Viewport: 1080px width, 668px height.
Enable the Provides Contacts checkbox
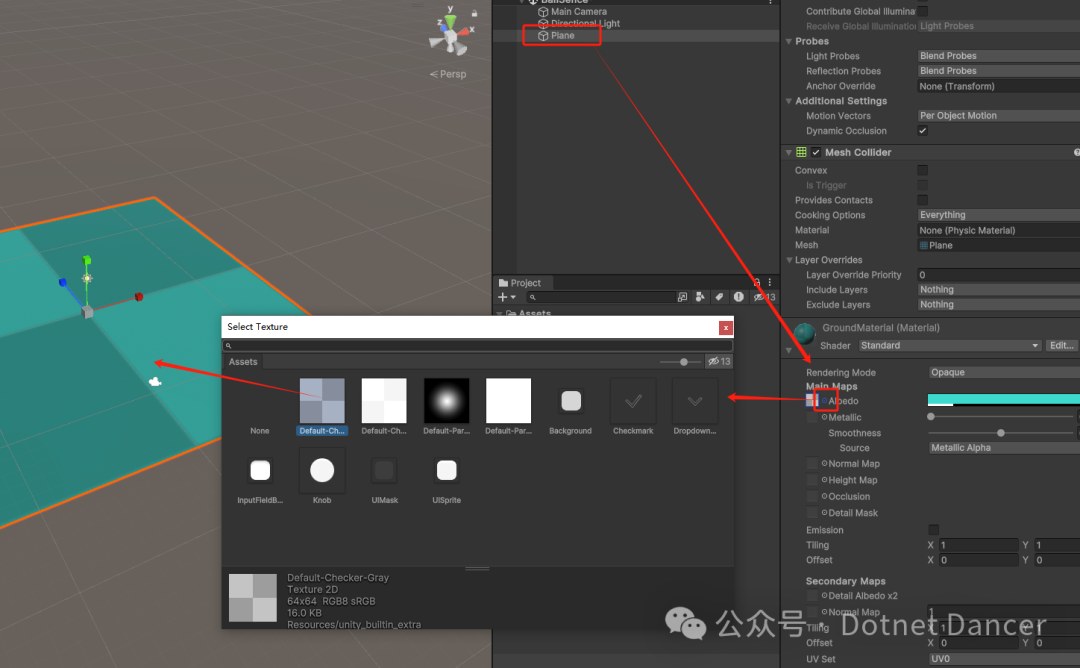922,200
